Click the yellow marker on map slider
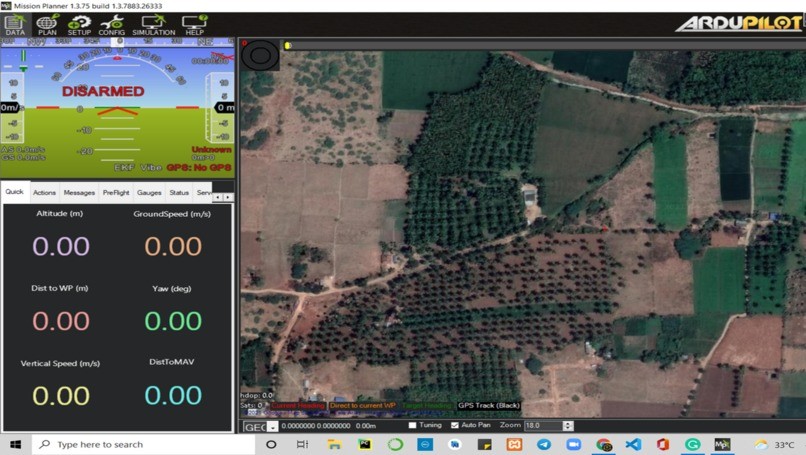 click(287, 45)
